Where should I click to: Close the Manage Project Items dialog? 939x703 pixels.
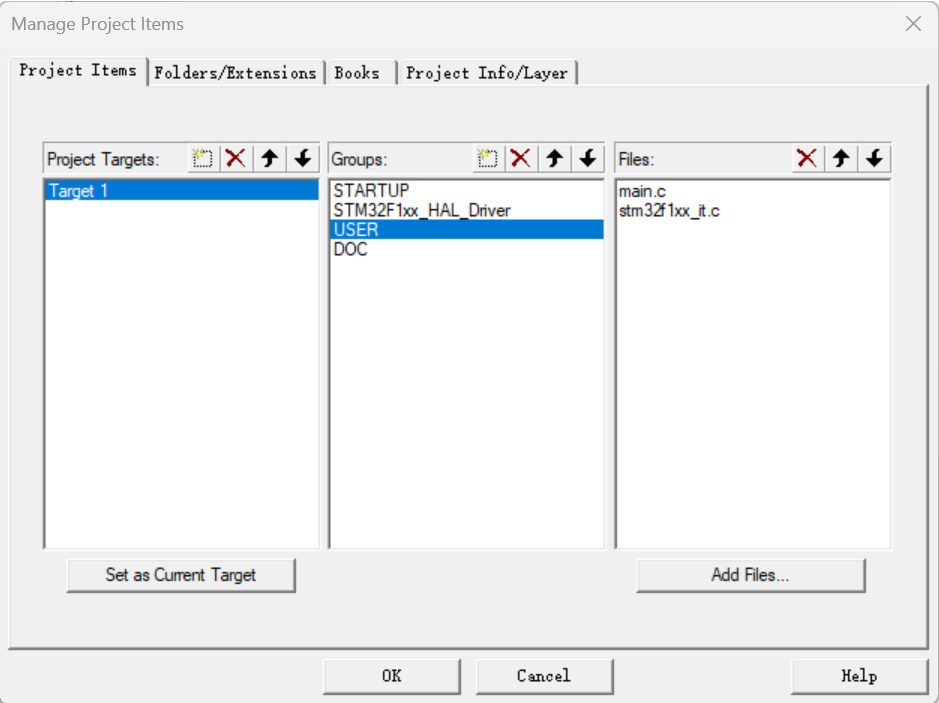click(913, 24)
